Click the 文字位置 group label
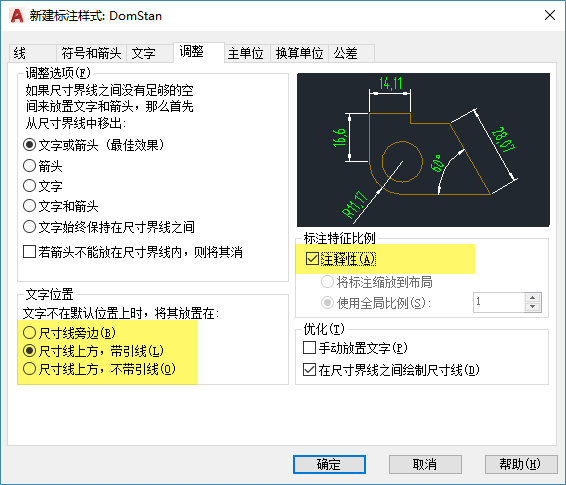566x485 pixels. coord(49,294)
